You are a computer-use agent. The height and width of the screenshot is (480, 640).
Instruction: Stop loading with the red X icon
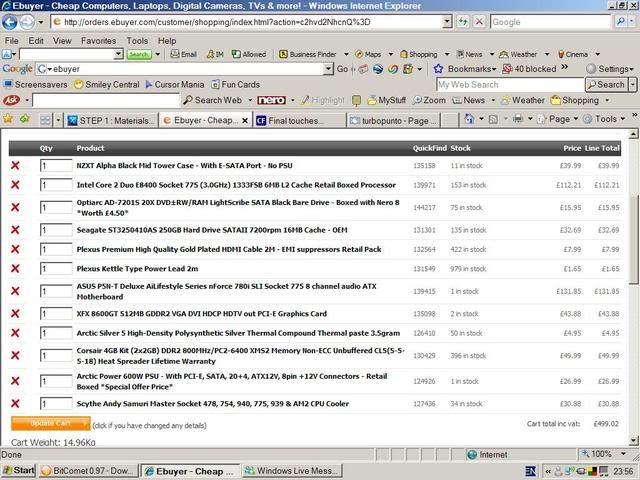(x=480, y=22)
